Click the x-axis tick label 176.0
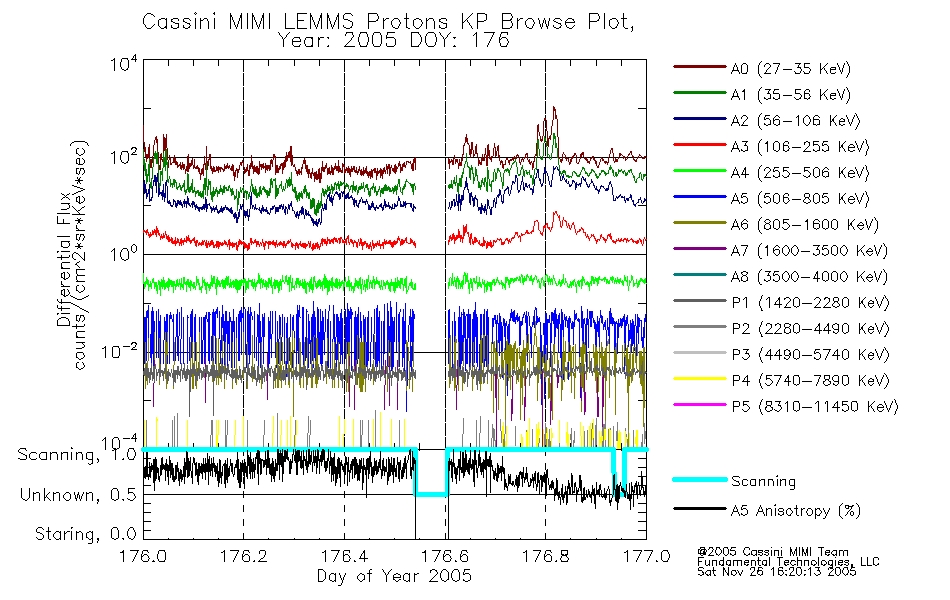 [x=143, y=556]
